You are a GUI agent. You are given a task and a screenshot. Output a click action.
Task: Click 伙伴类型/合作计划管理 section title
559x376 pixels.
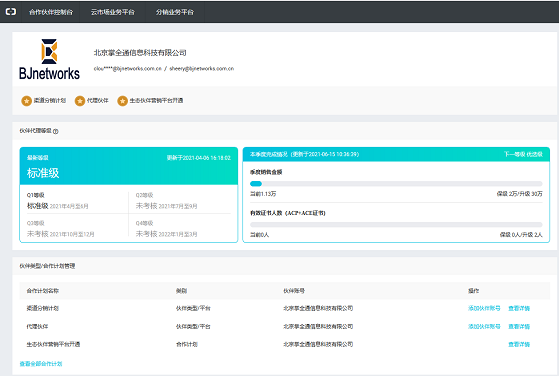coord(47,266)
